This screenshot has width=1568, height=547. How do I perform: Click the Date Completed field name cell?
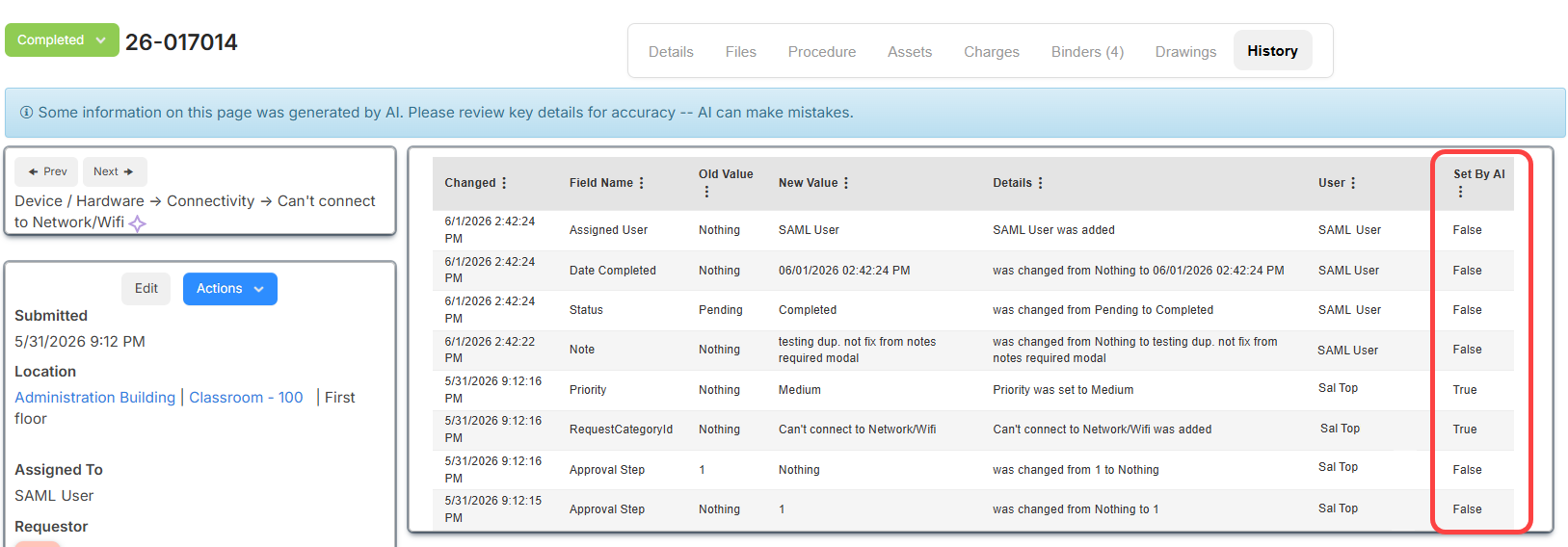(612, 271)
